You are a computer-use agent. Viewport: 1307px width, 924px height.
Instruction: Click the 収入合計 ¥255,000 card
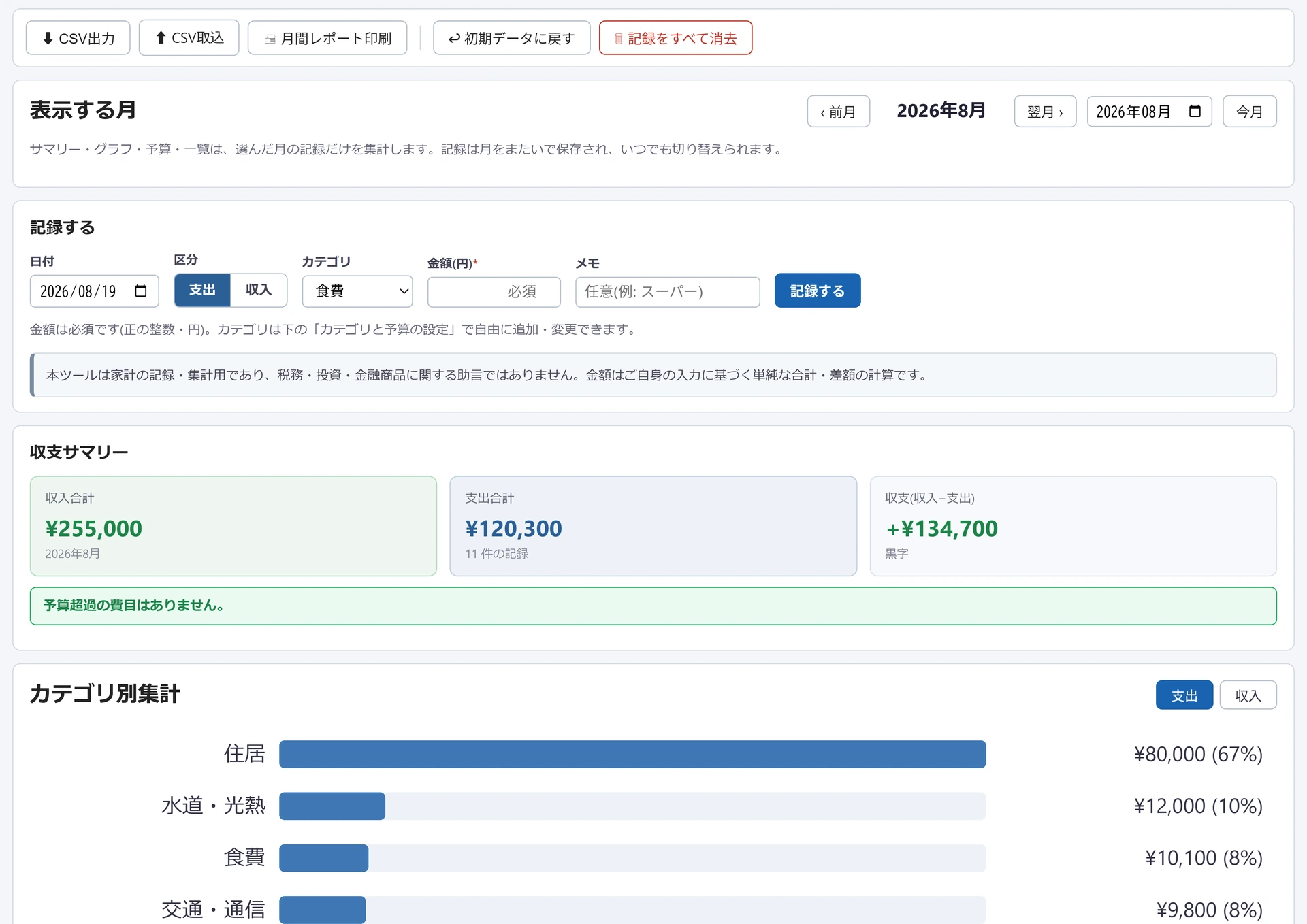(233, 526)
